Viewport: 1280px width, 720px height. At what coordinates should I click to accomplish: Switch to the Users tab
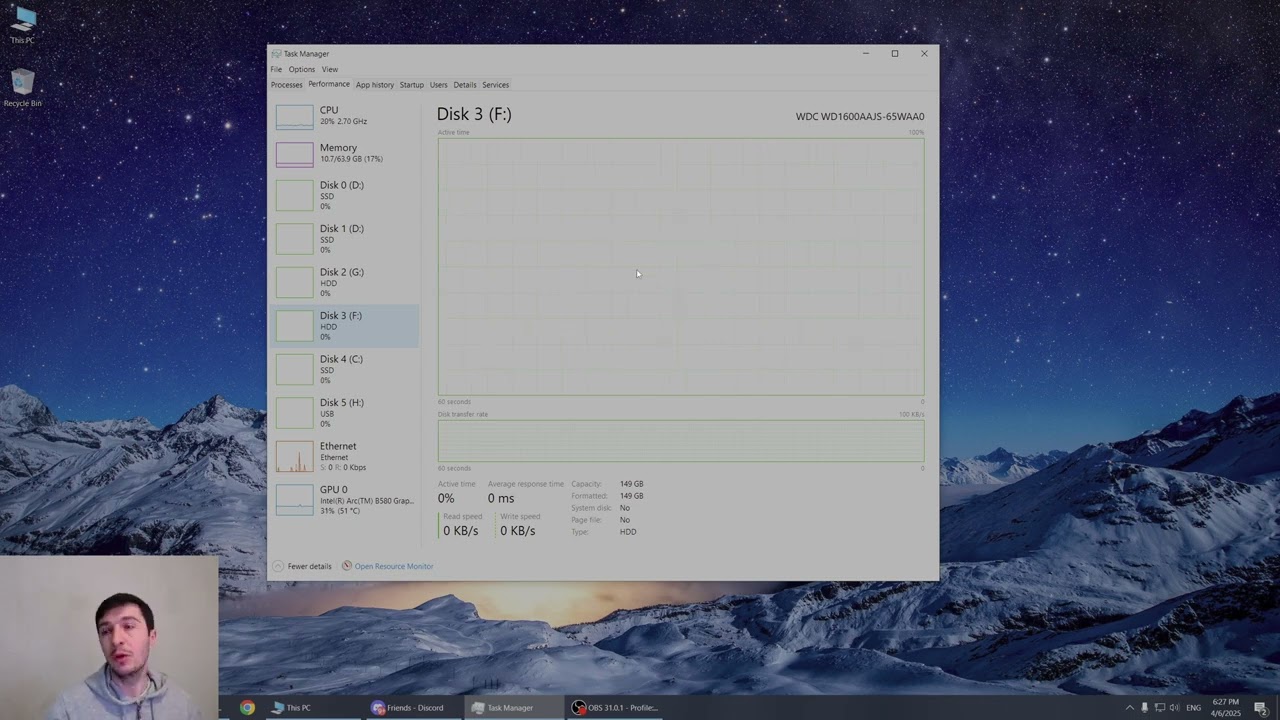[x=439, y=85]
